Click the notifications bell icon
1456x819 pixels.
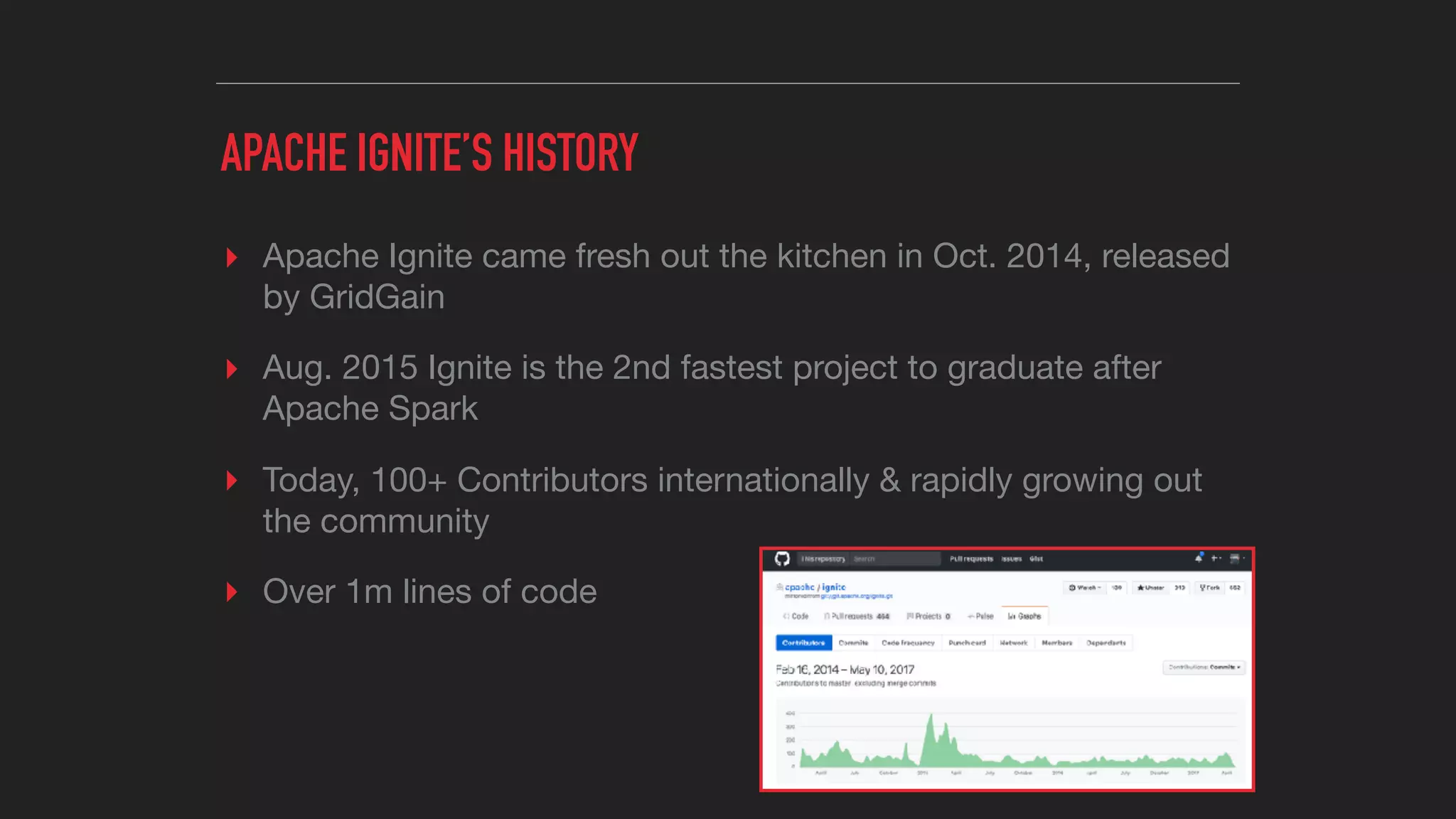tap(1199, 558)
